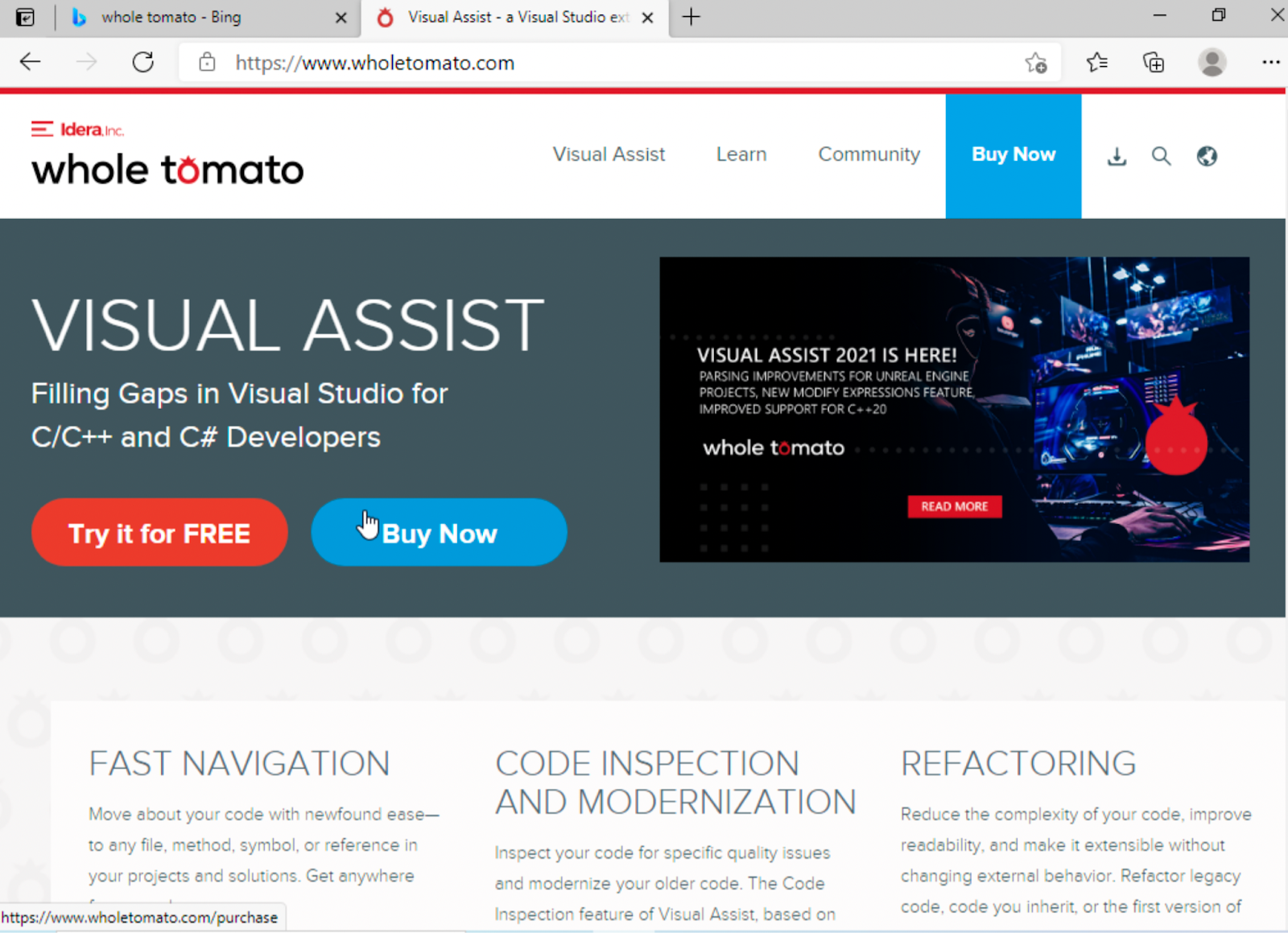Click the REFACTORING heading
This screenshot has width=1288, height=933.
click(x=1018, y=763)
